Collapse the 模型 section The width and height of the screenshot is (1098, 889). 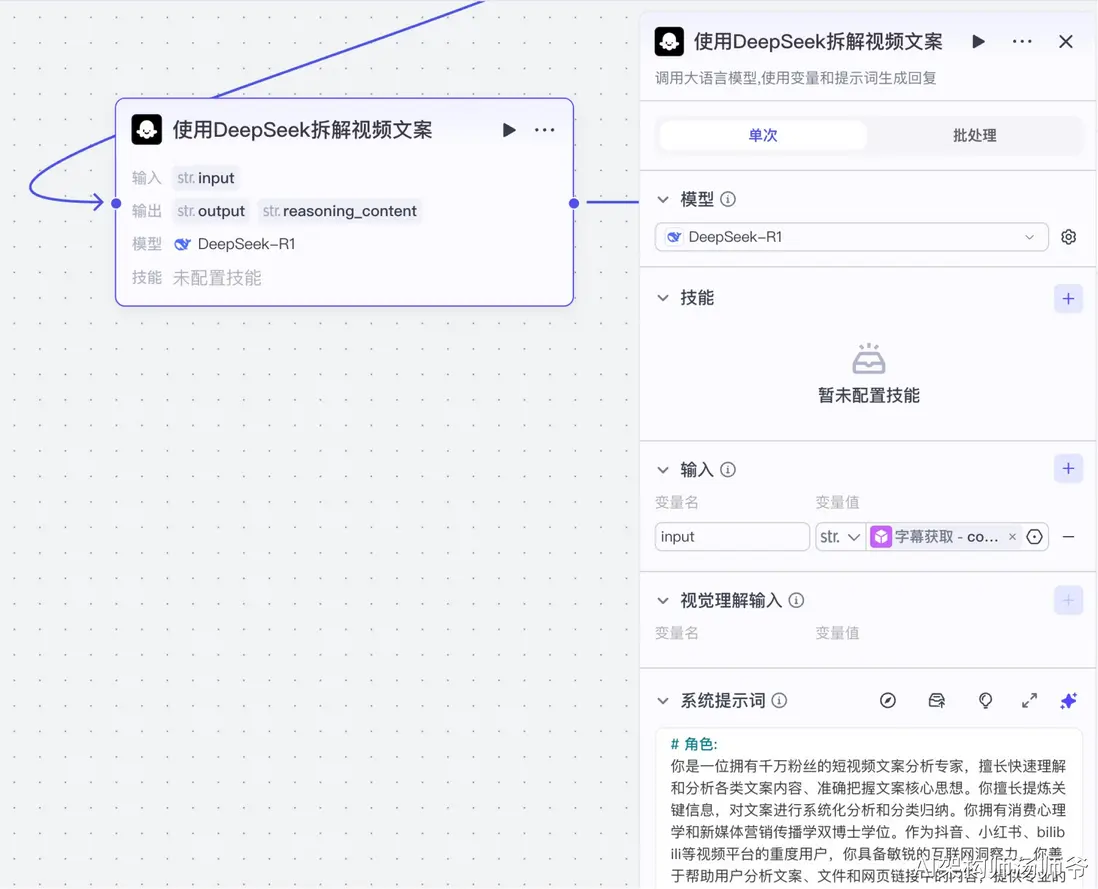(663, 200)
